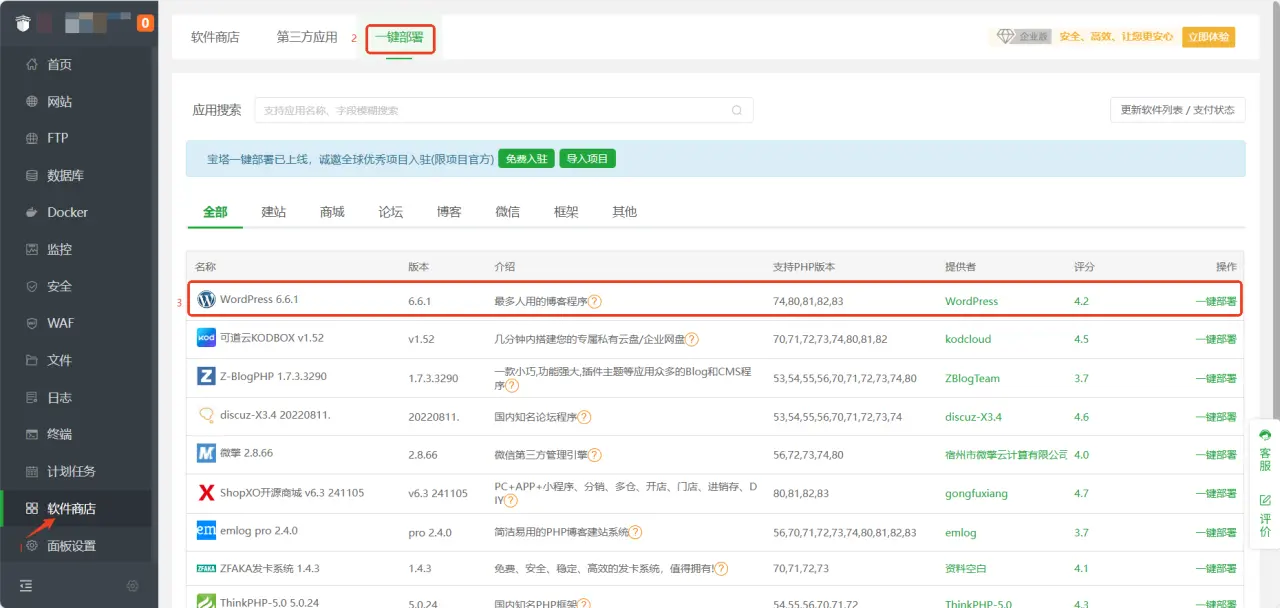Click the WordPress logo icon in the list
The height and width of the screenshot is (608, 1280).
[206, 300]
